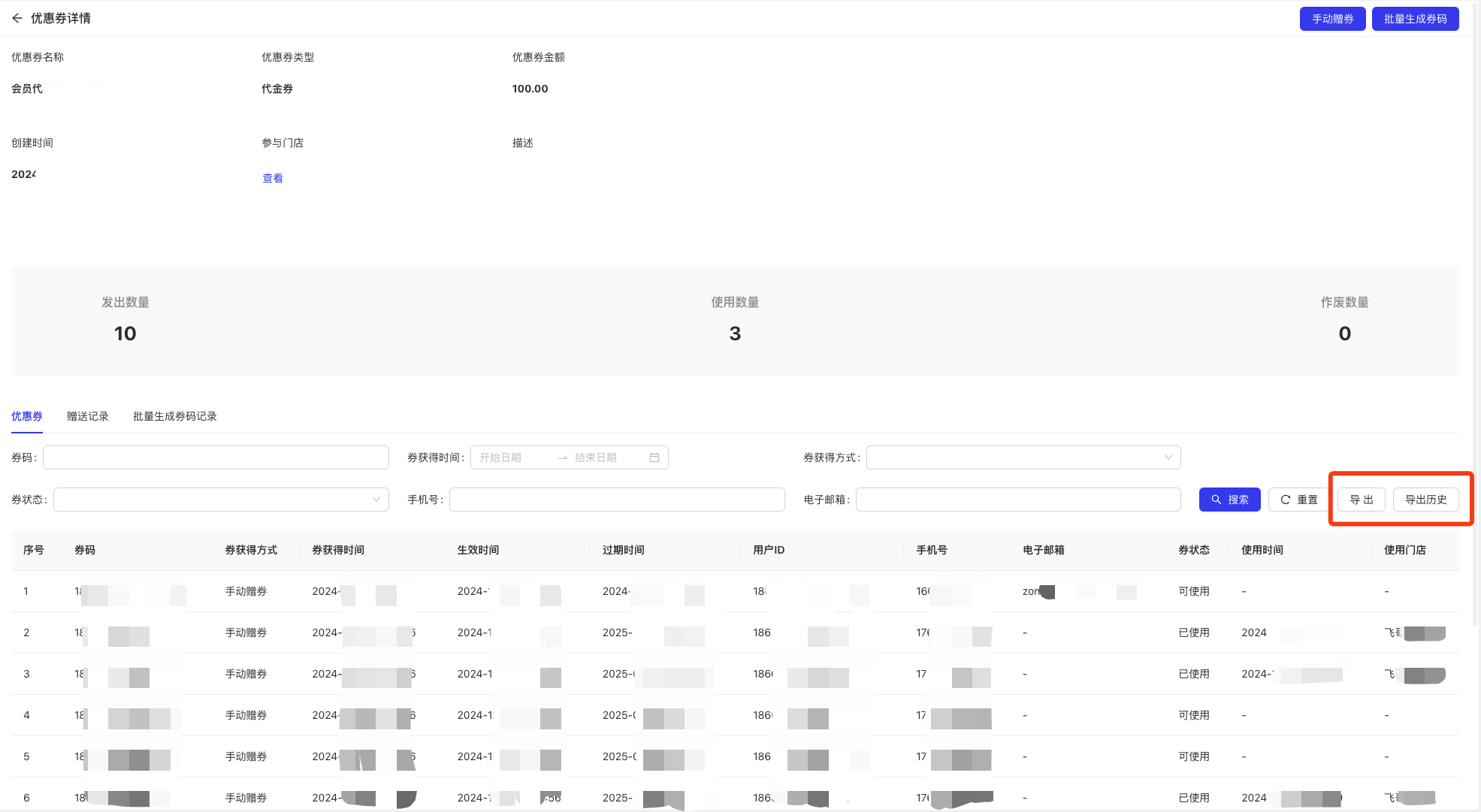1481x812 pixels.
Task: Click the 券状态 column header
Action: pyautogui.click(x=1193, y=550)
